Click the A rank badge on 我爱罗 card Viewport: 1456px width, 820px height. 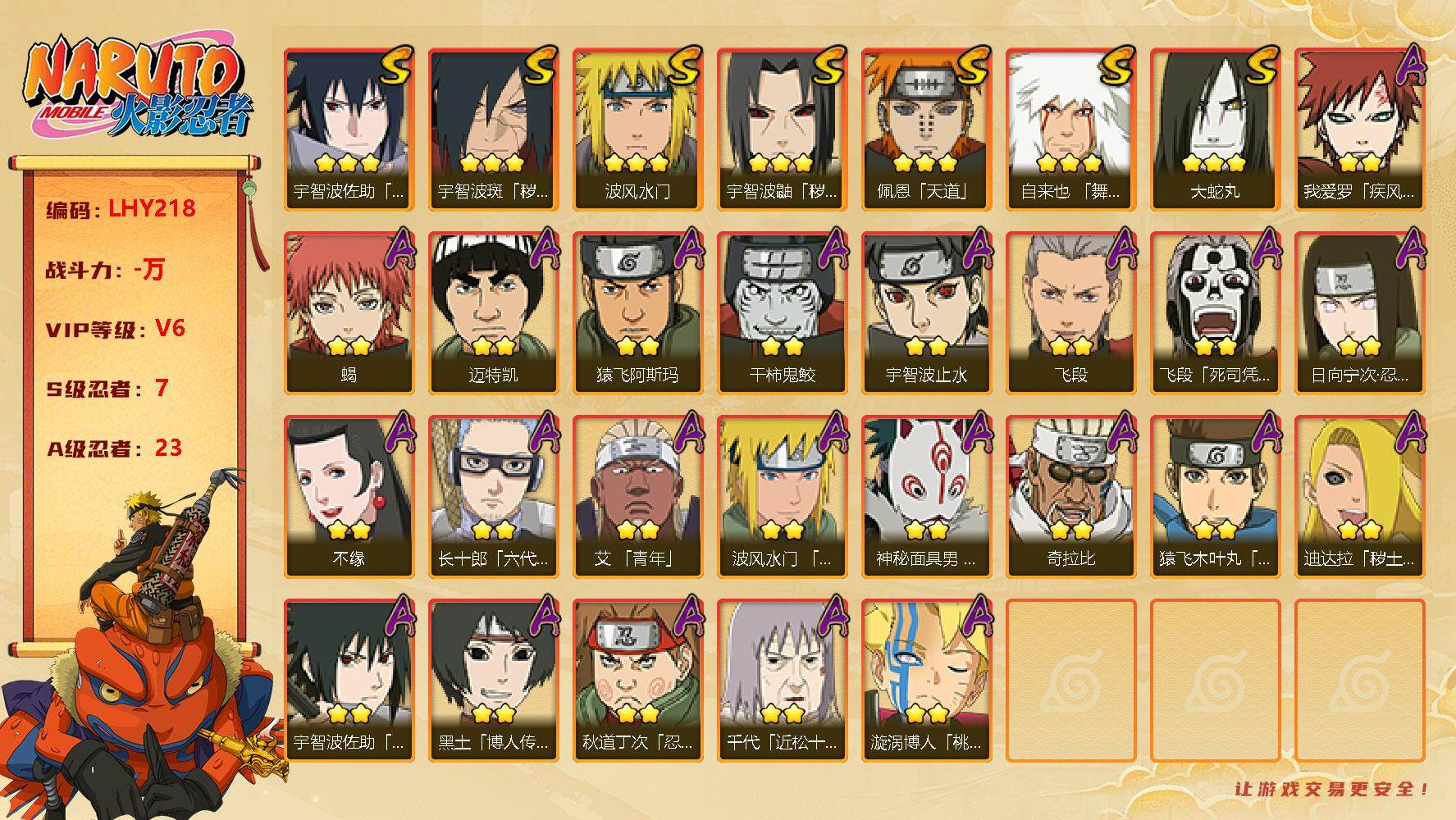(1408, 66)
